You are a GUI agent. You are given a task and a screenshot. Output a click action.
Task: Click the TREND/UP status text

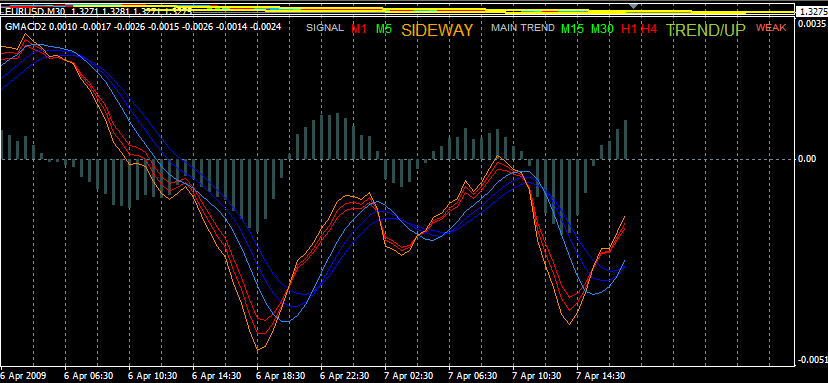pyautogui.click(x=705, y=30)
